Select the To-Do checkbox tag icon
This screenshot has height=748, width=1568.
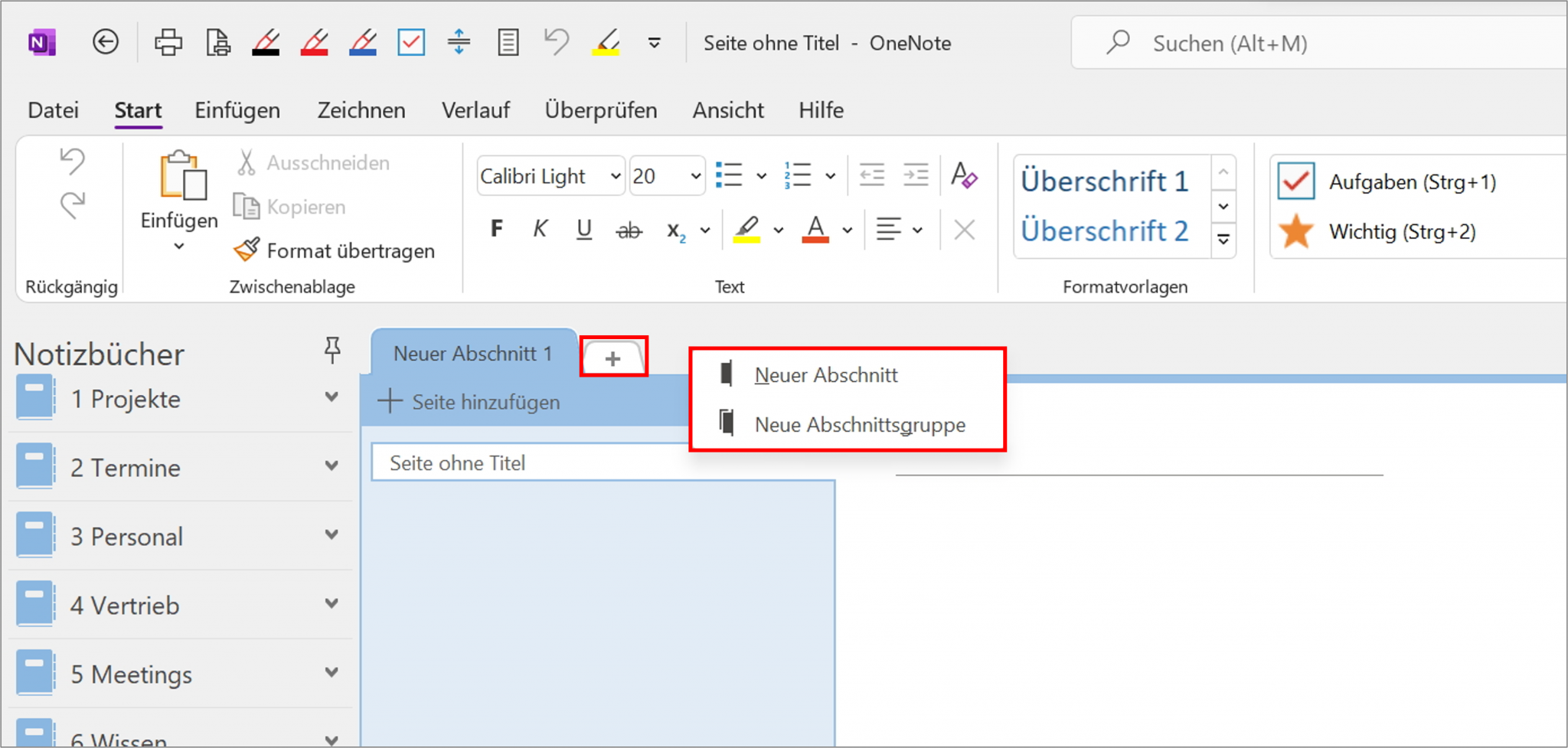[x=410, y=42]
